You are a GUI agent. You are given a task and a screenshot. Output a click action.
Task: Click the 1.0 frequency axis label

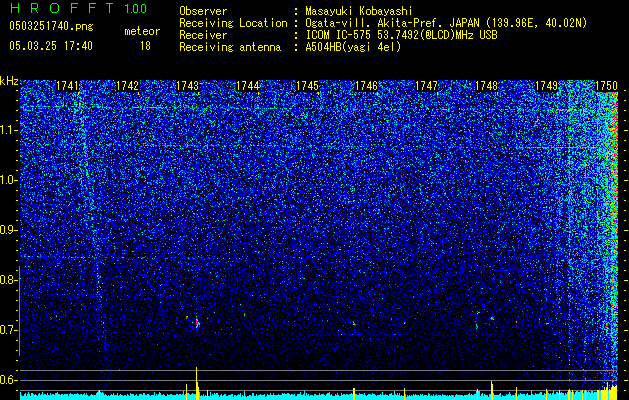[x=7, y=180]
